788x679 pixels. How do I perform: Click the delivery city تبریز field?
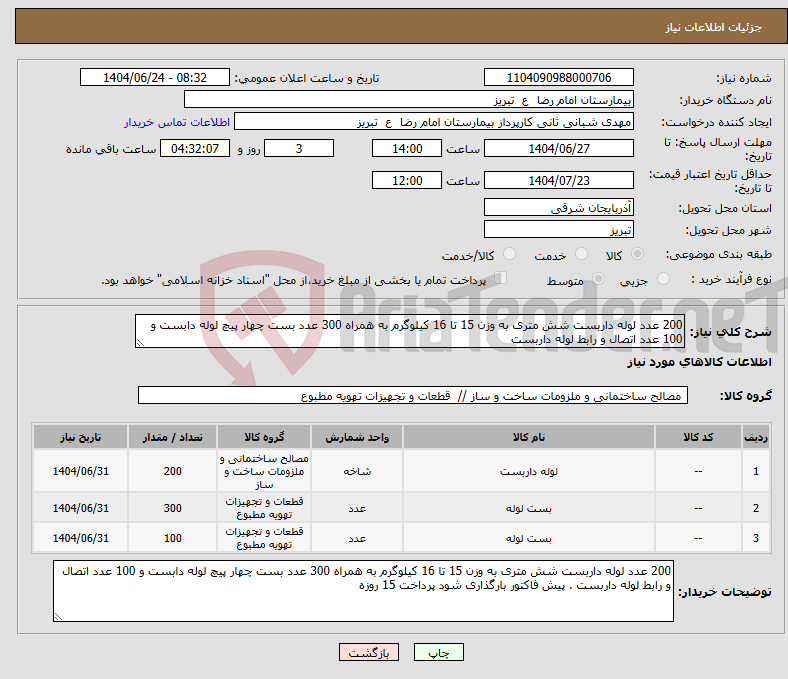coord(558,229)
